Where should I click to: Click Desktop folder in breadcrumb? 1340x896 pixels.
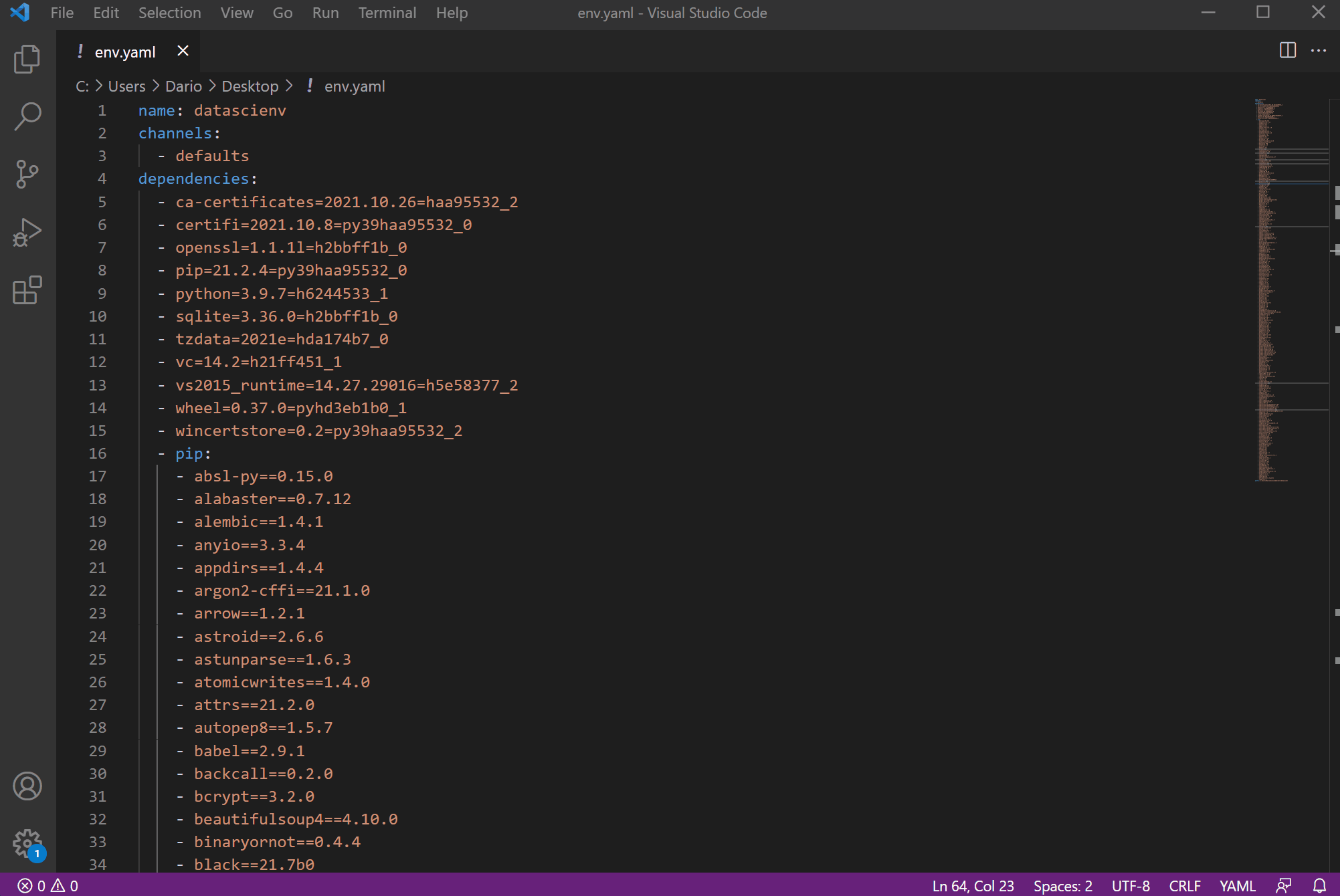coord(250,86)
